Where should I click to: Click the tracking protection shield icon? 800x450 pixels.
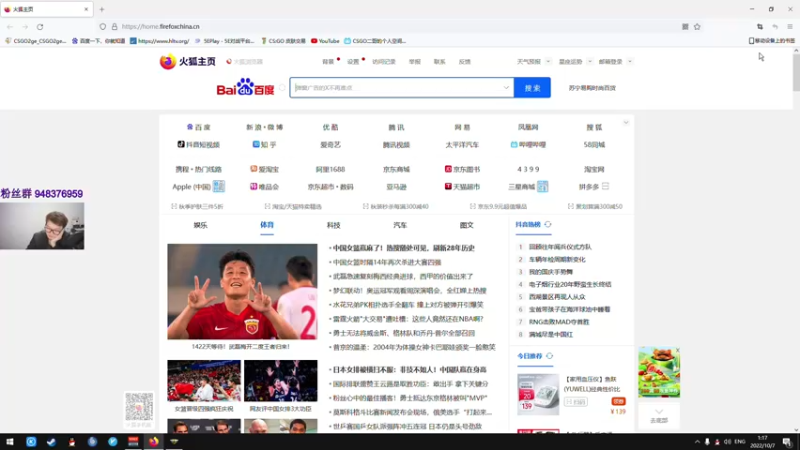[x=103, y=27]
